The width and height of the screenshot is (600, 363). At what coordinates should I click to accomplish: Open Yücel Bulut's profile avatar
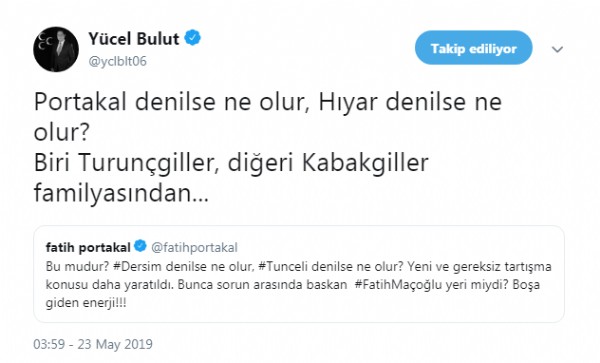tap(56, 49)
